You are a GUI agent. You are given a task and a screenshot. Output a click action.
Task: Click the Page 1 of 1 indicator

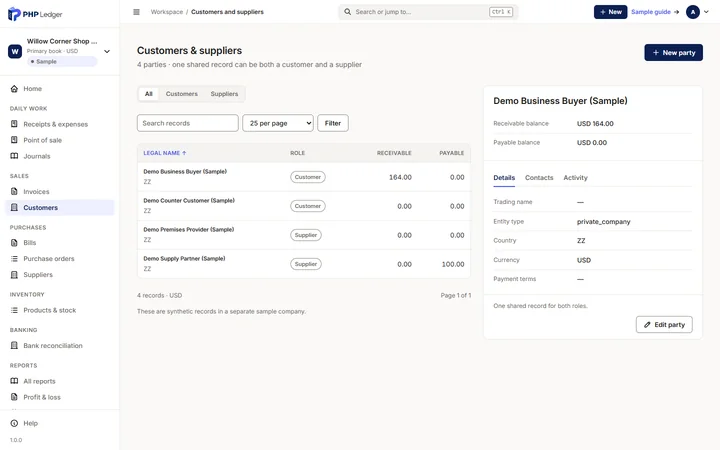[456, 295]
